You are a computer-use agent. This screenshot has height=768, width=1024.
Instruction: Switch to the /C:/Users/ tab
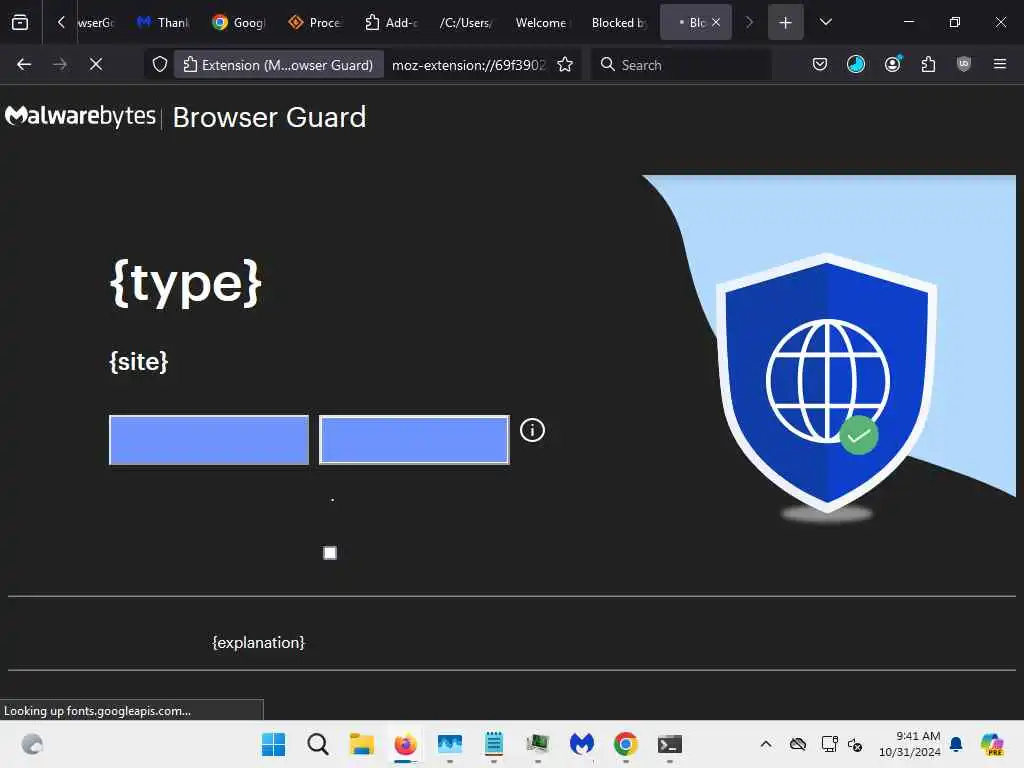466,22
